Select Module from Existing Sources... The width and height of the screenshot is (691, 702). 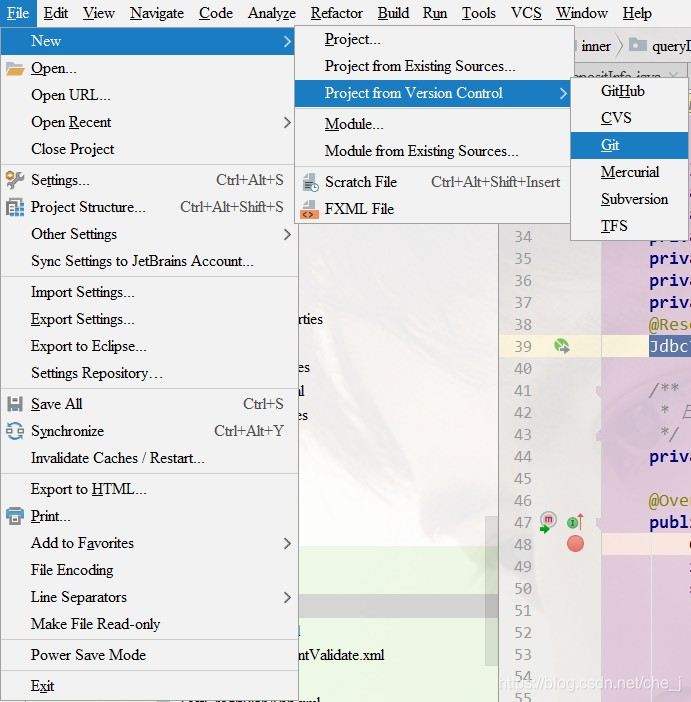(x=432, y=151)
